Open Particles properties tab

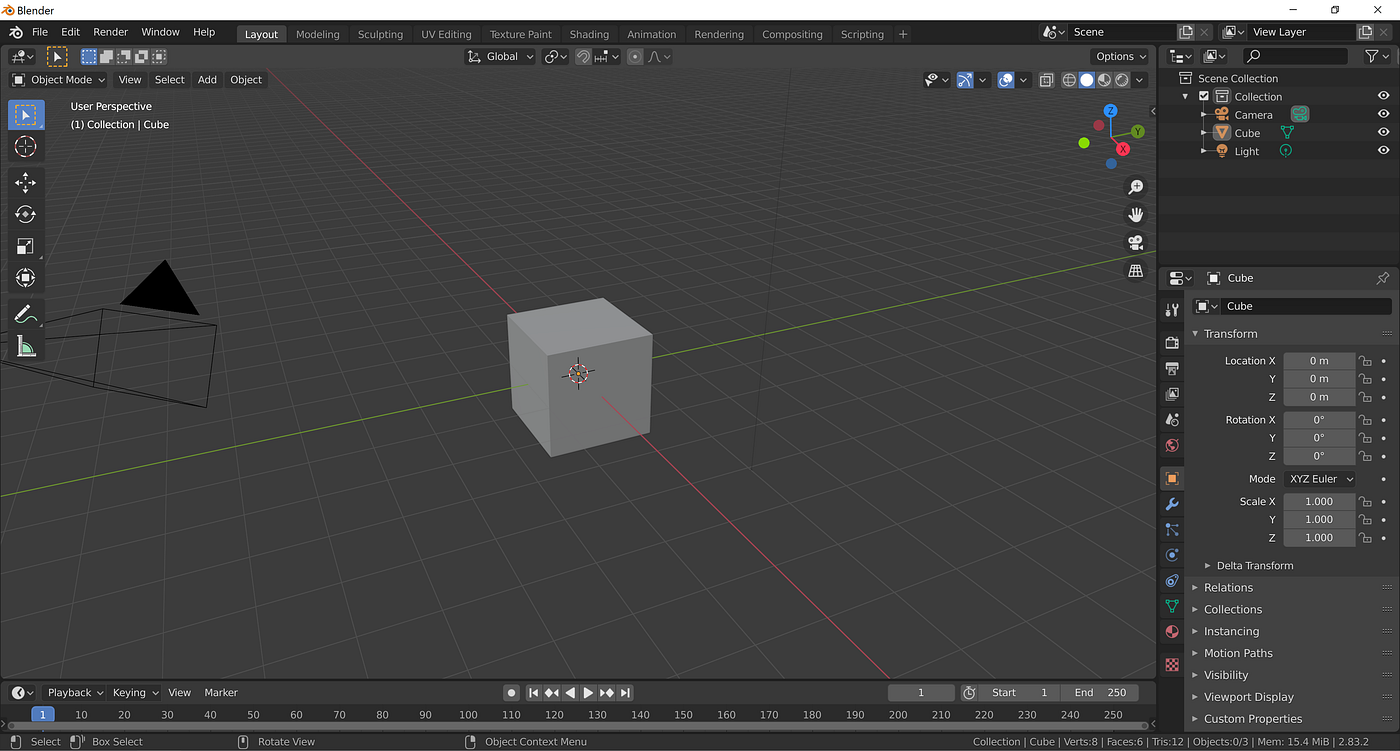(x=1172, y=530)
